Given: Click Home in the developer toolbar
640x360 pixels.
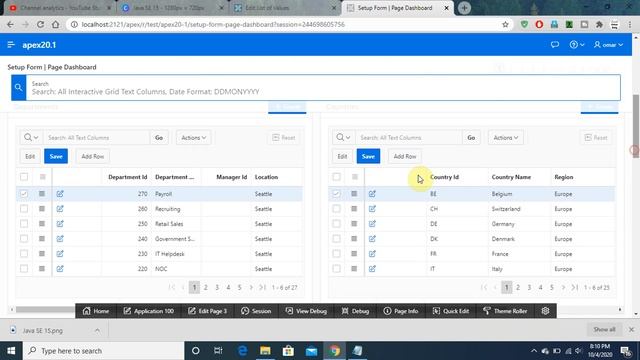Looking at the screenshot, I should click(96, 311).
